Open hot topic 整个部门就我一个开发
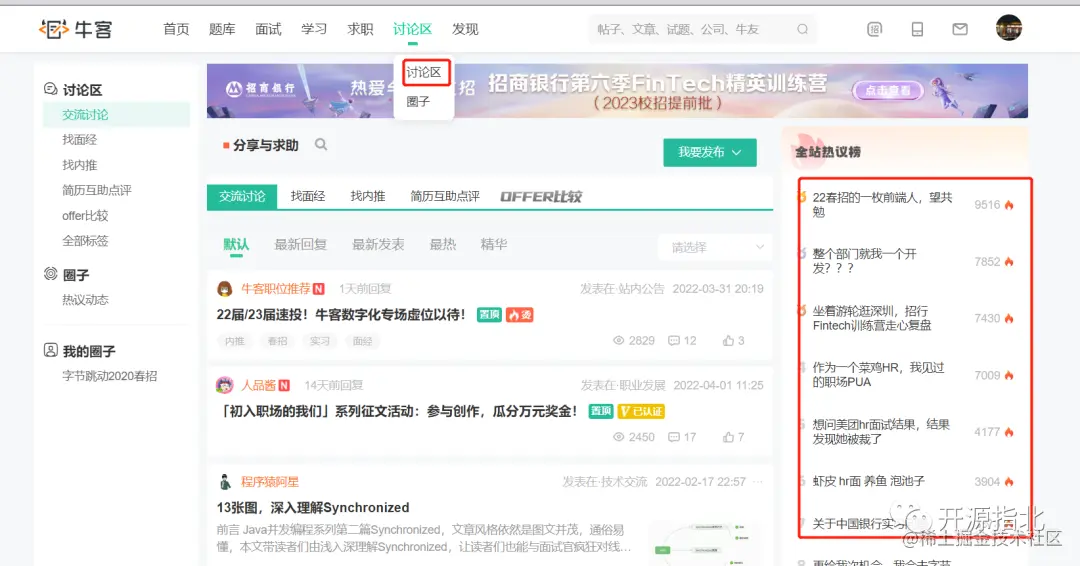The image size is (1080, 566). point(864,261)
